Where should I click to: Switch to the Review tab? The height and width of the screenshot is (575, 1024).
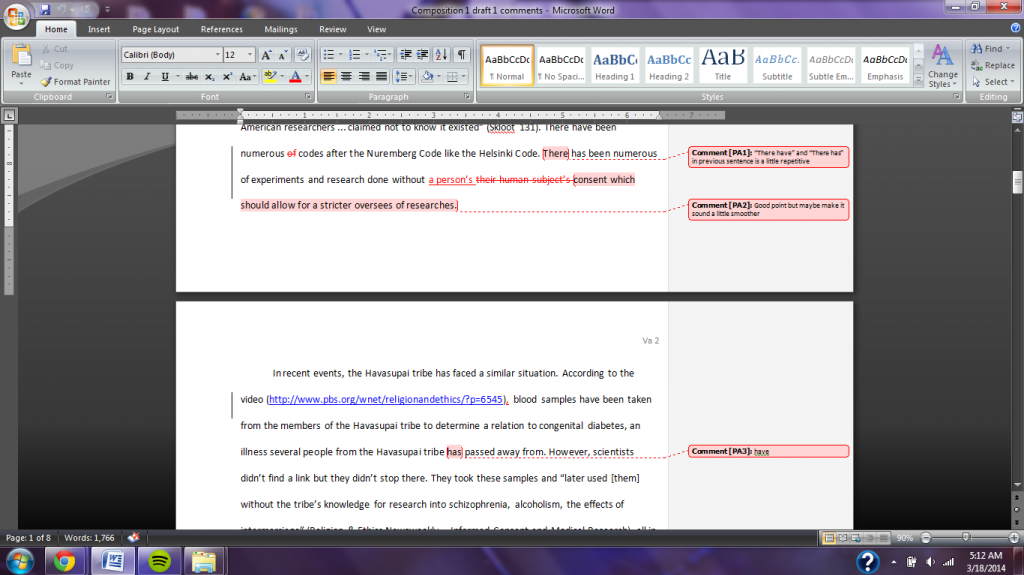333,30
